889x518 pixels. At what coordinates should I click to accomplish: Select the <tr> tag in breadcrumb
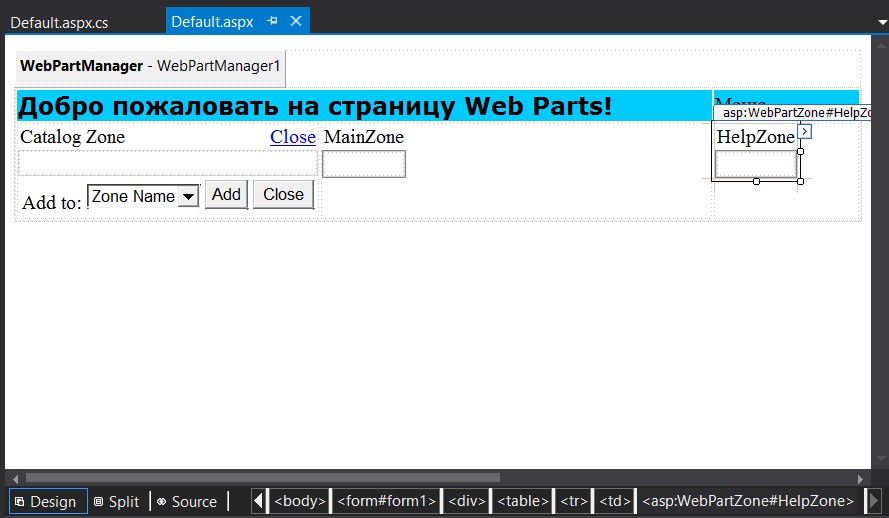coord(574,501)
